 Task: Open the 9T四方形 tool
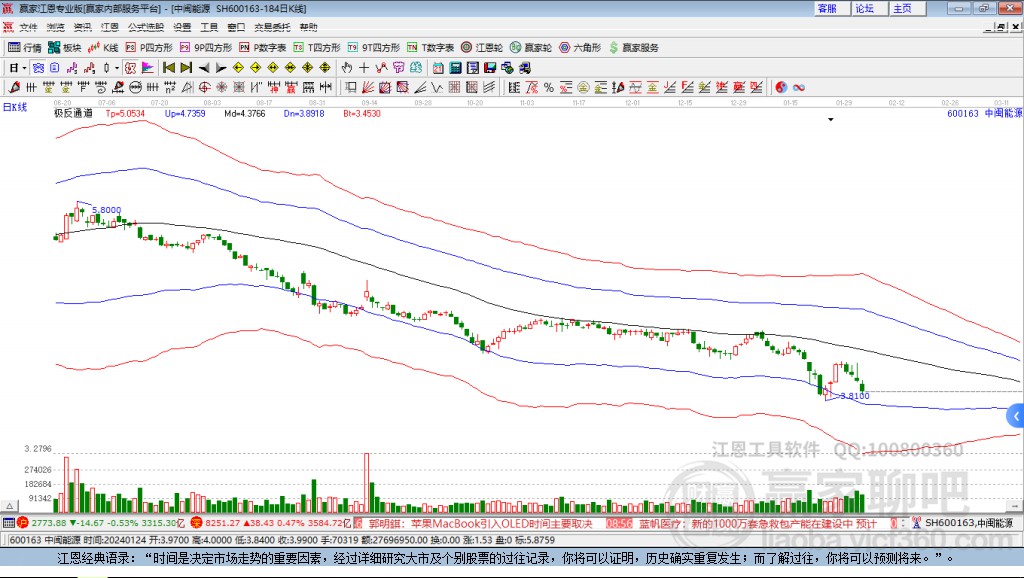[374, 48]
